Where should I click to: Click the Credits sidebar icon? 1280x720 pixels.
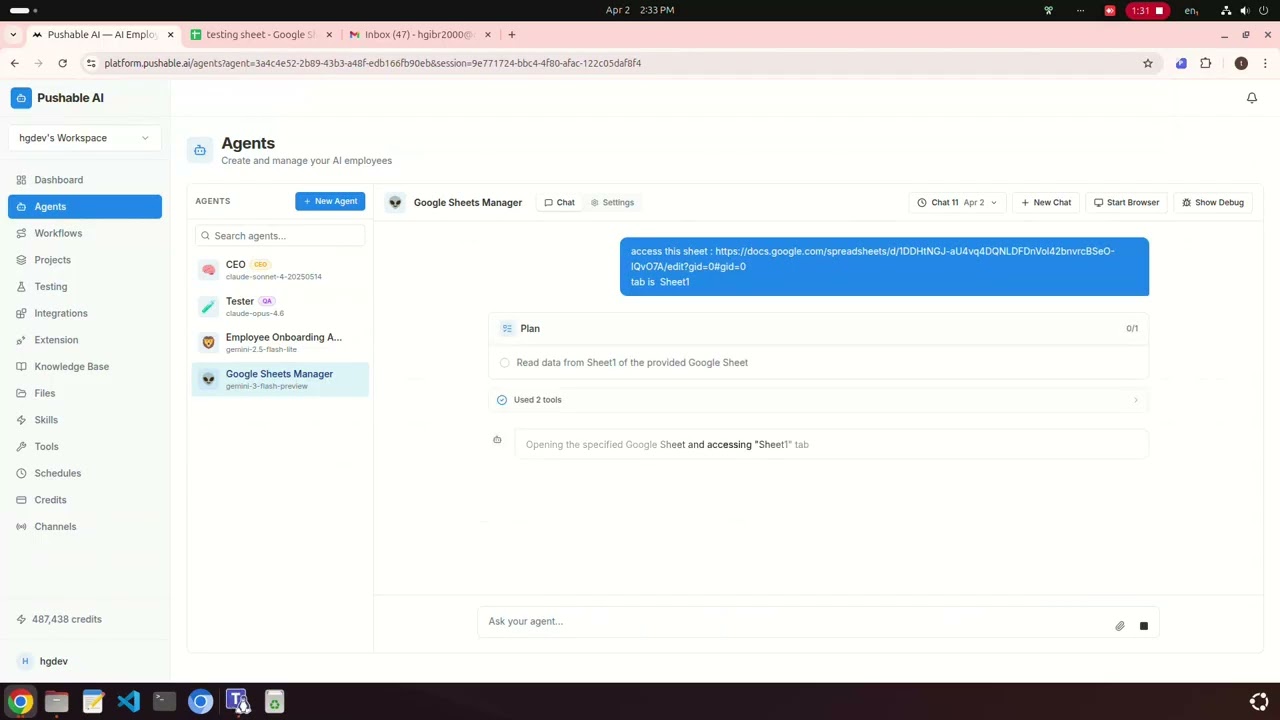(x=21, y=500)
